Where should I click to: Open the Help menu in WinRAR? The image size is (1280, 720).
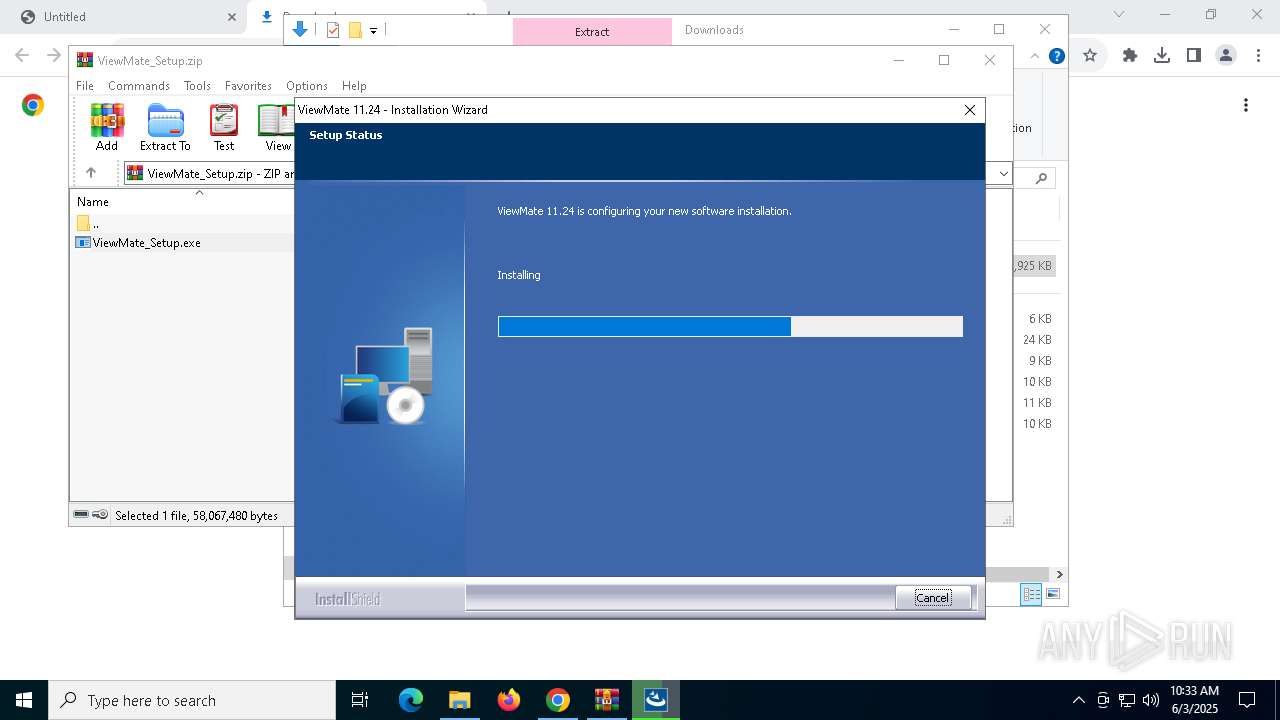(354, 86)
